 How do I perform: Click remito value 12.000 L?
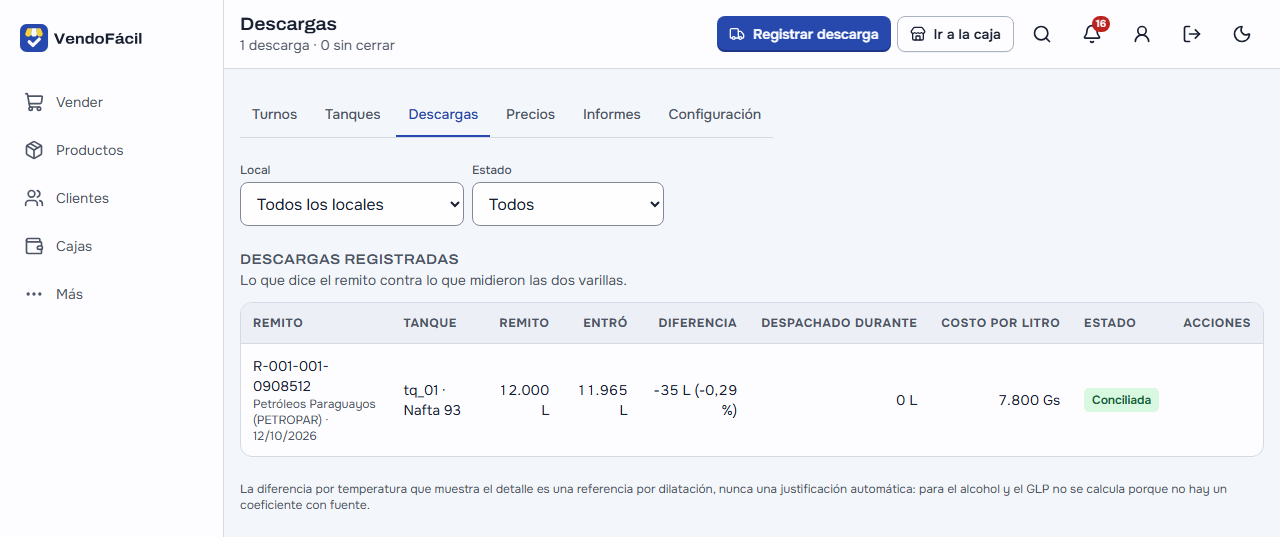(525, 400)
